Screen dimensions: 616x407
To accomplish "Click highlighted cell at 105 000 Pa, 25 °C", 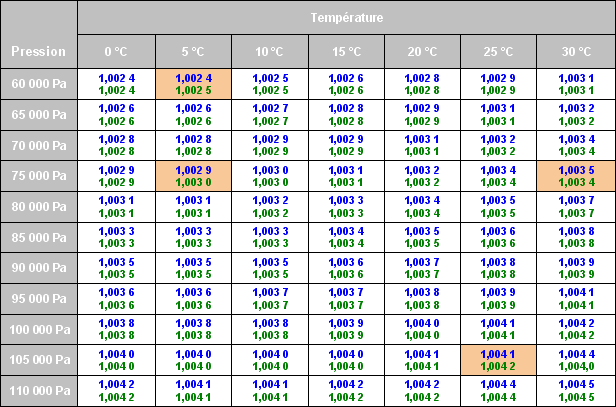I will pyautogui.click(x=498, y=360).
